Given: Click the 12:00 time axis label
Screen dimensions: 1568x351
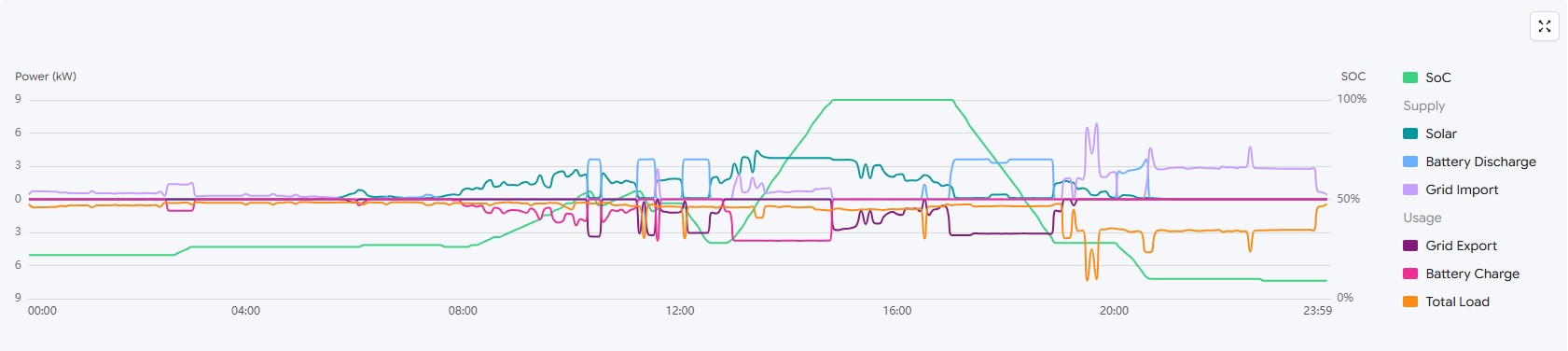Looking at the screenshot, I should tap(680, 311).
